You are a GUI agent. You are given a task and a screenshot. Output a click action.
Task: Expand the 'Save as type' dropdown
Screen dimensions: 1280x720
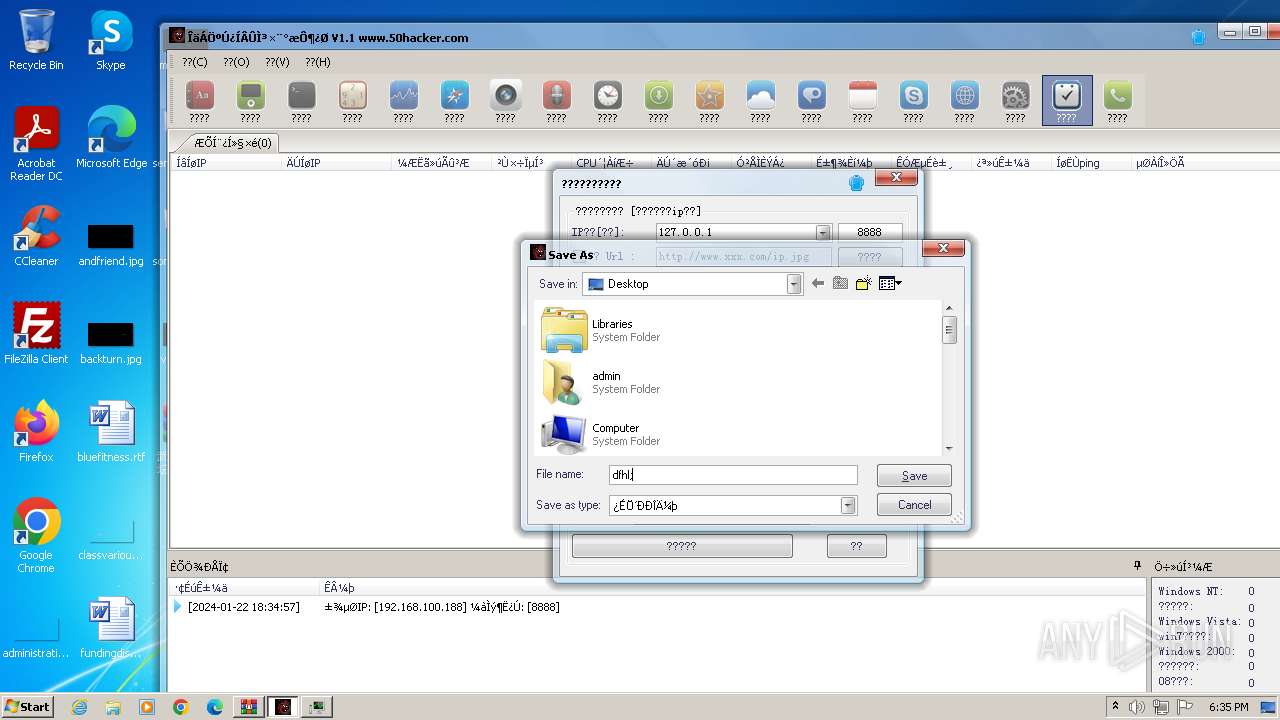pyautogui.click(x=848, y=505)
